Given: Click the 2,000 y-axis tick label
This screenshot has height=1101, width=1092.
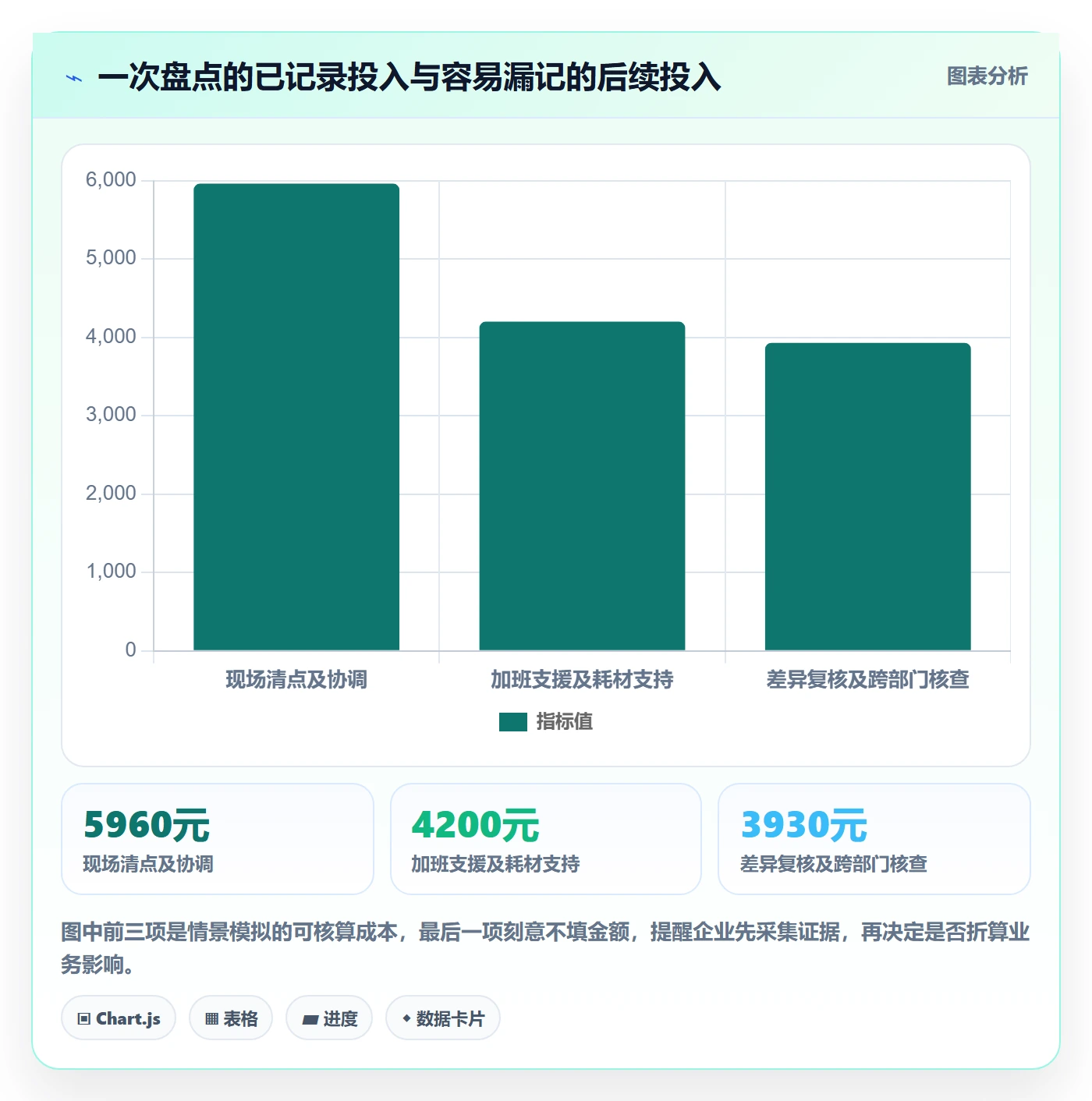Looking at the screenshot, I should 111,494.
